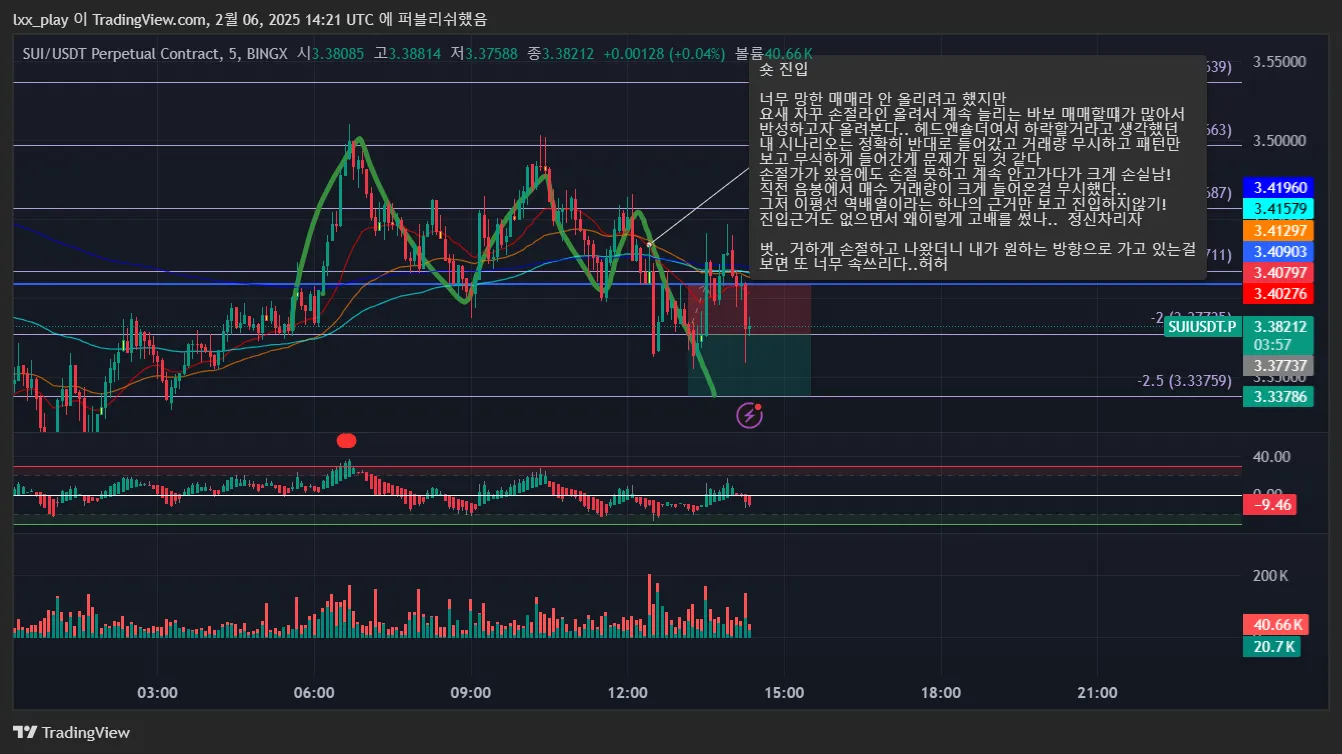Image resolution: width=1342 pixels, height=754 pixels.
Task: Click the red 3.40276 price label
Action: (x=1280, y=294)
